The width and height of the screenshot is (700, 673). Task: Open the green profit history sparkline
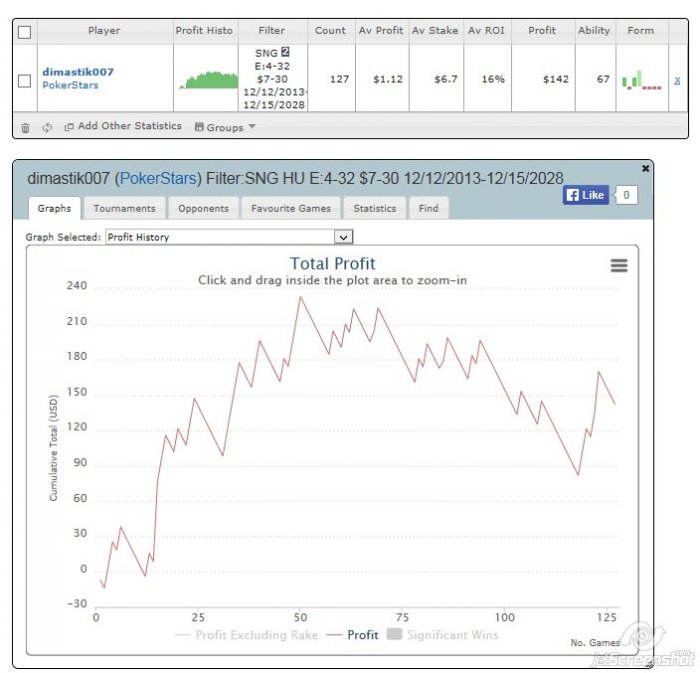[x=208, y=80]
